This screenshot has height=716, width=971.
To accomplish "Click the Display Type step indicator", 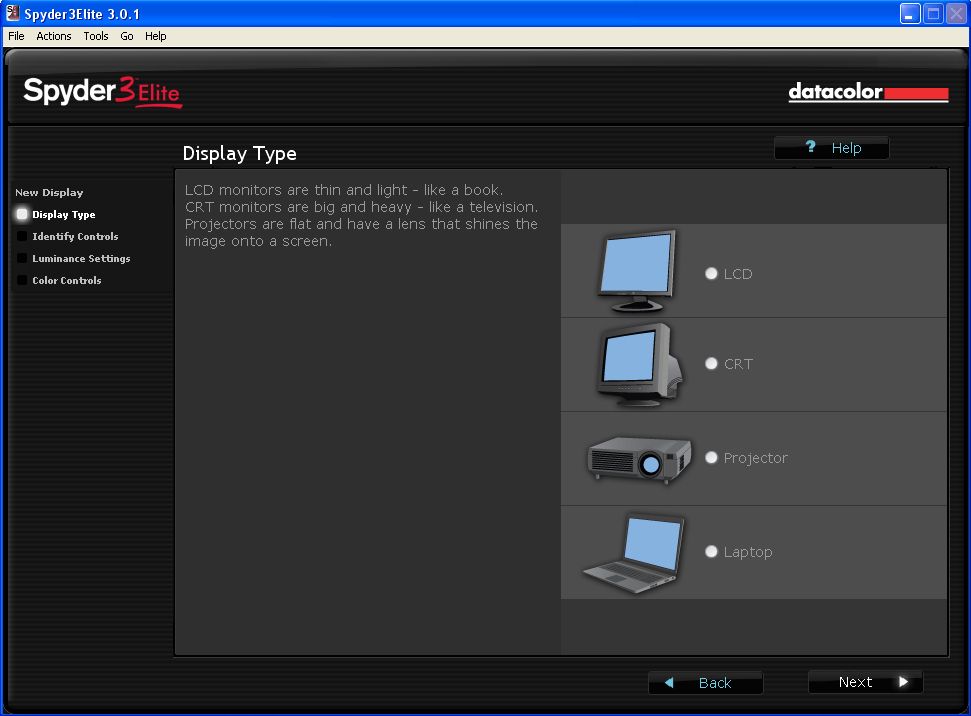I will tap(22, 214).
